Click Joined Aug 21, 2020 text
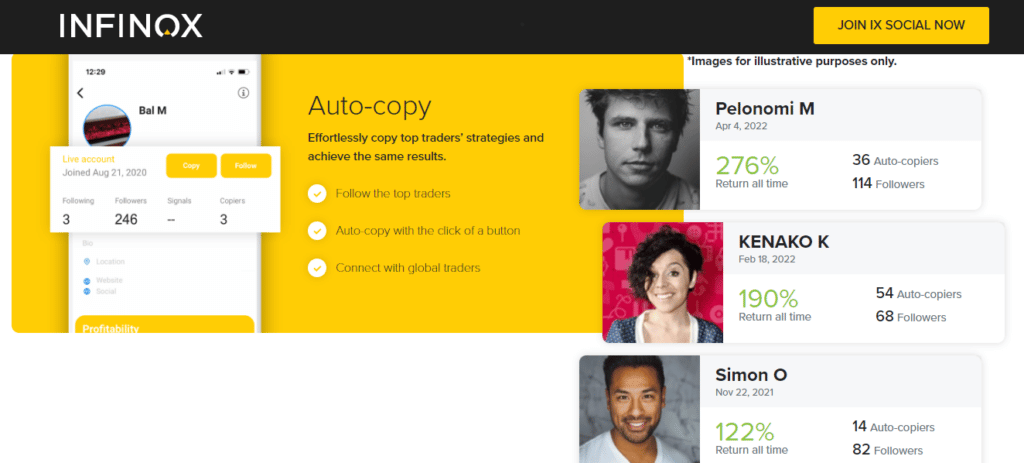Viewport: 1024px width, 463px height. [x=104, y=173]
